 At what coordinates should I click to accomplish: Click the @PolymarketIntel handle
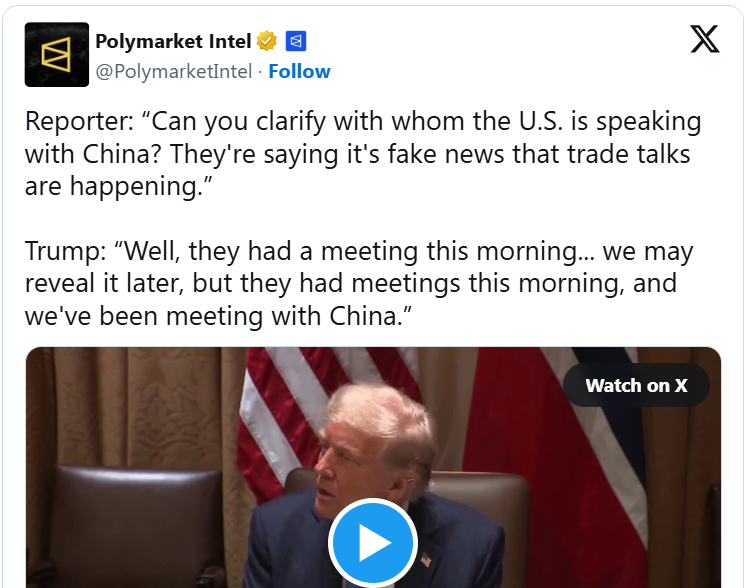[x=174, y=71]
